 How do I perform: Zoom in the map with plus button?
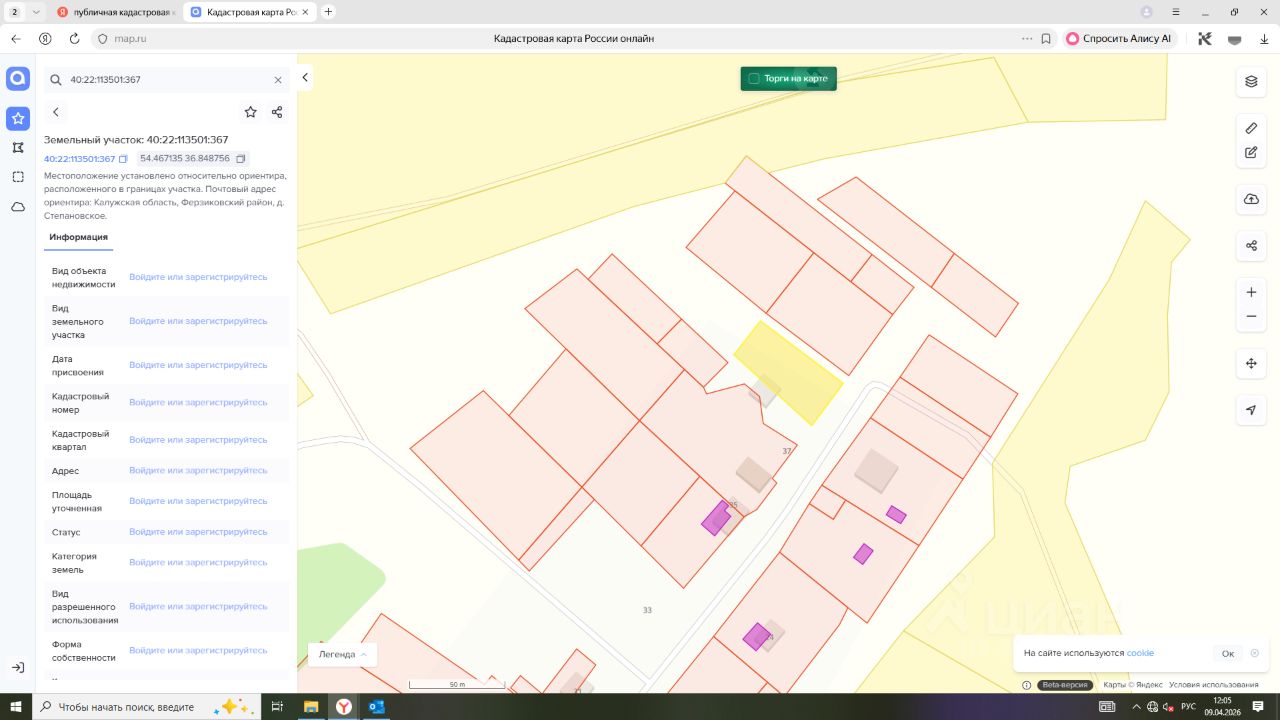point(1251,292)
